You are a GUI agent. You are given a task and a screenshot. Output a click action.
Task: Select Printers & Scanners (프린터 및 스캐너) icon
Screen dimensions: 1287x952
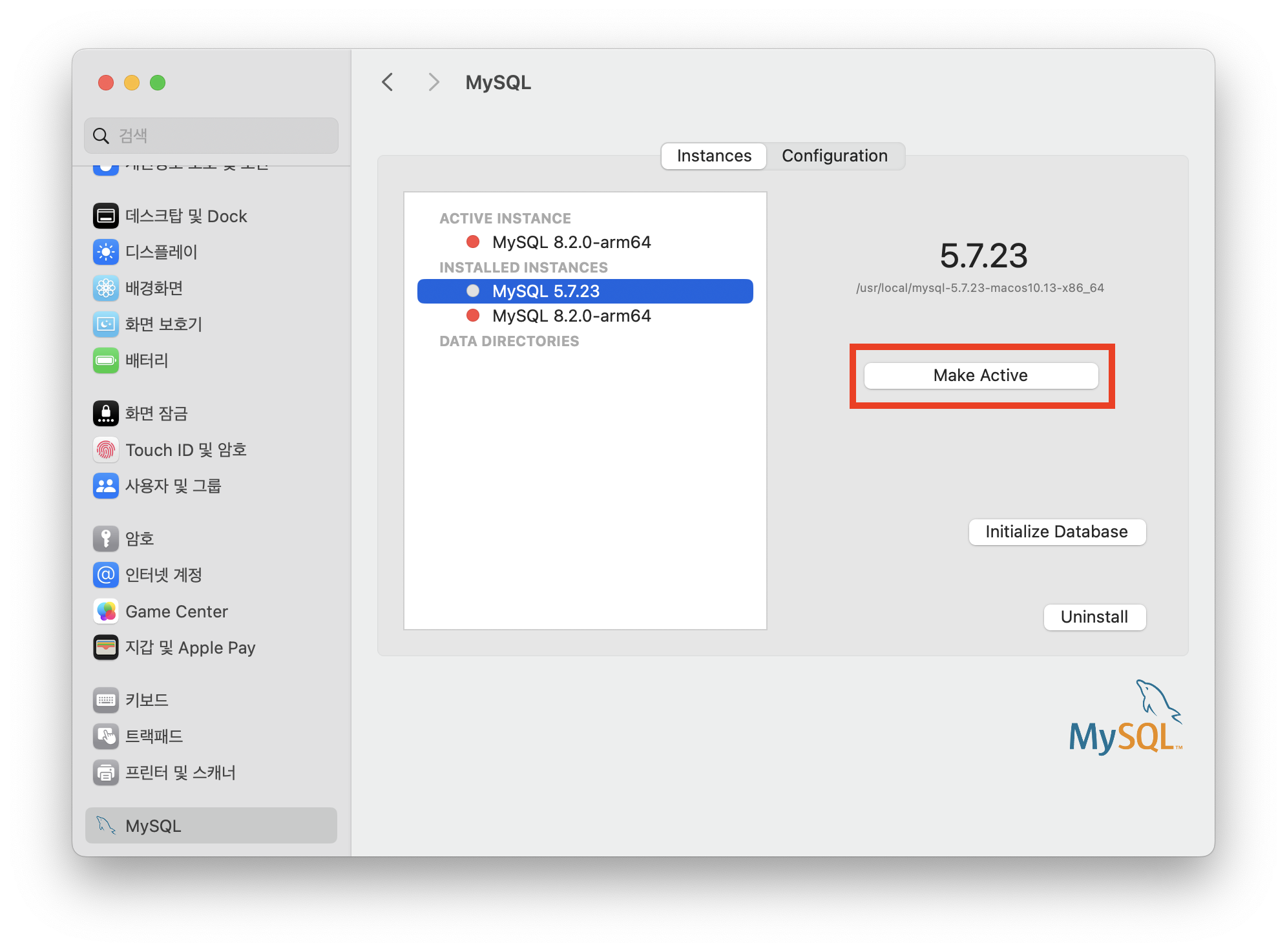pyautogui.click(x=106, y=772)
